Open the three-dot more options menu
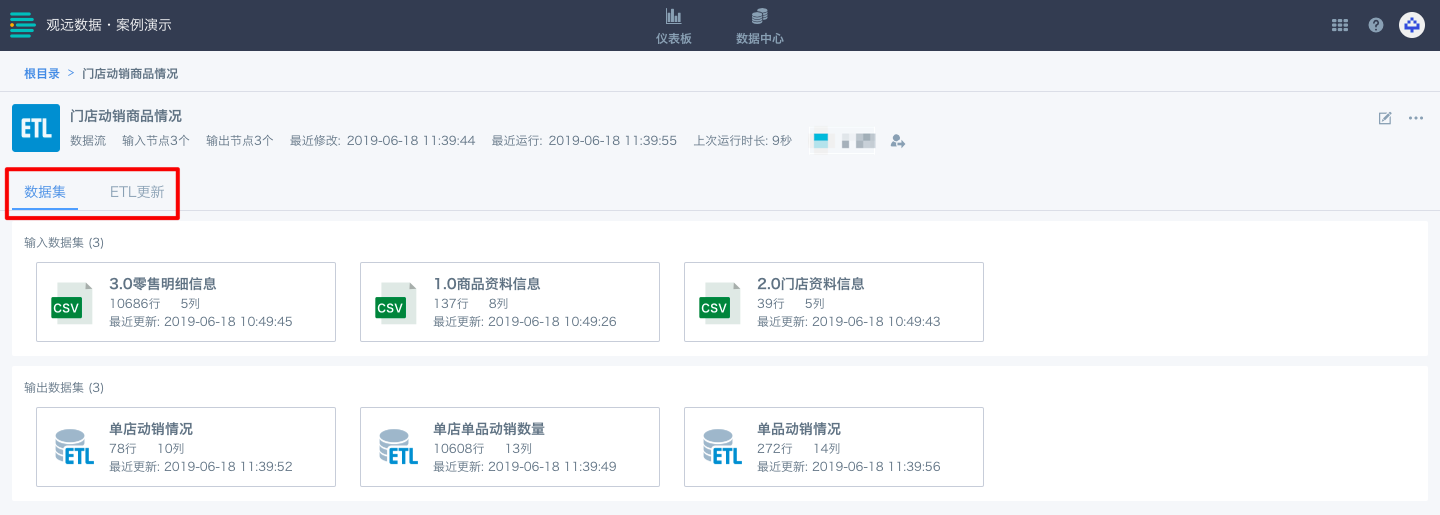 [x=1416, y=118]
